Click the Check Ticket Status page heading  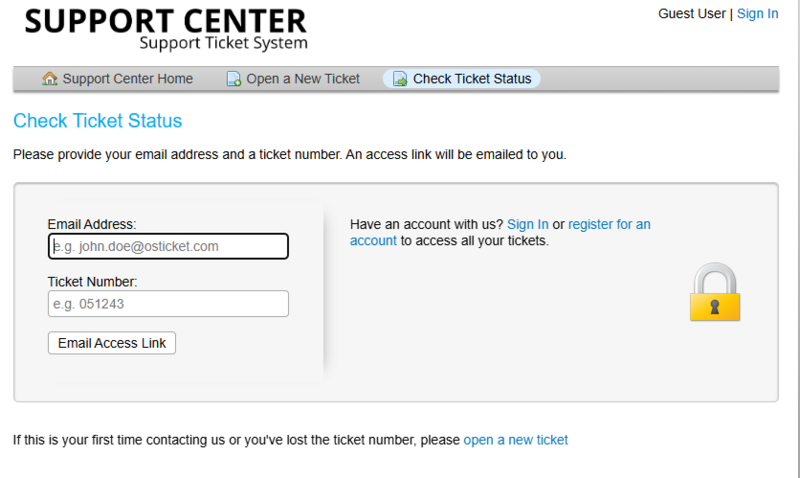click(97, 121)
